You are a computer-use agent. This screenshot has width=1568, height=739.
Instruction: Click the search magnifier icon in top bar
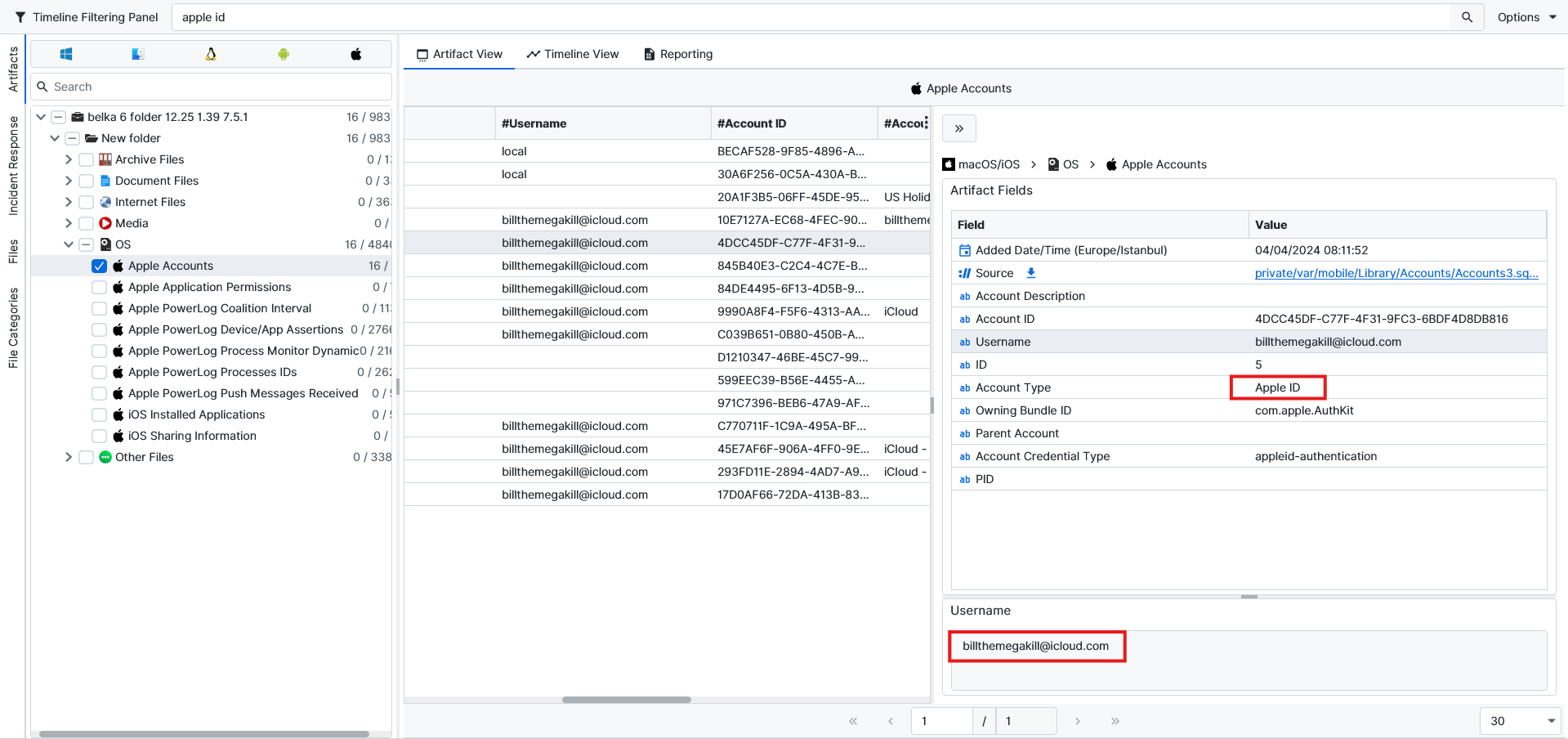tap(1467, 17)
